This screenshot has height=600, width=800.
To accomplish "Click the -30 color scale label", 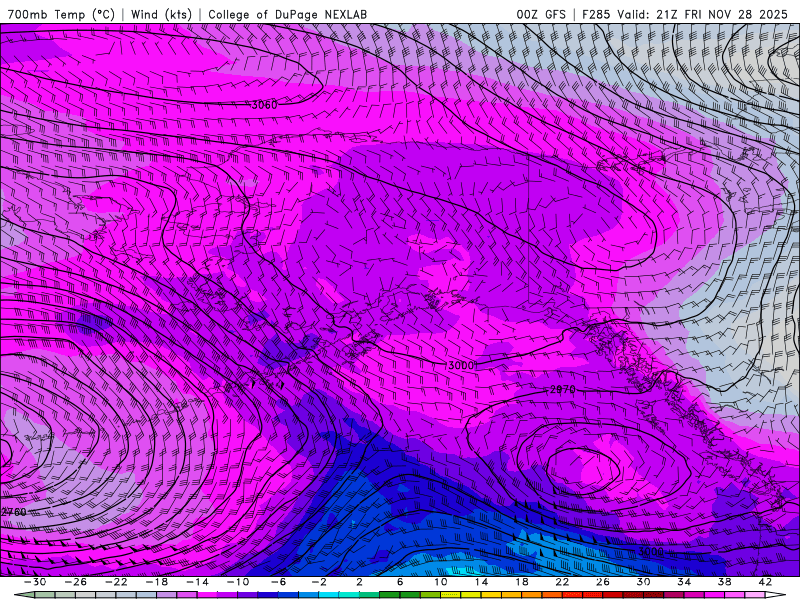I will (34, 582).
